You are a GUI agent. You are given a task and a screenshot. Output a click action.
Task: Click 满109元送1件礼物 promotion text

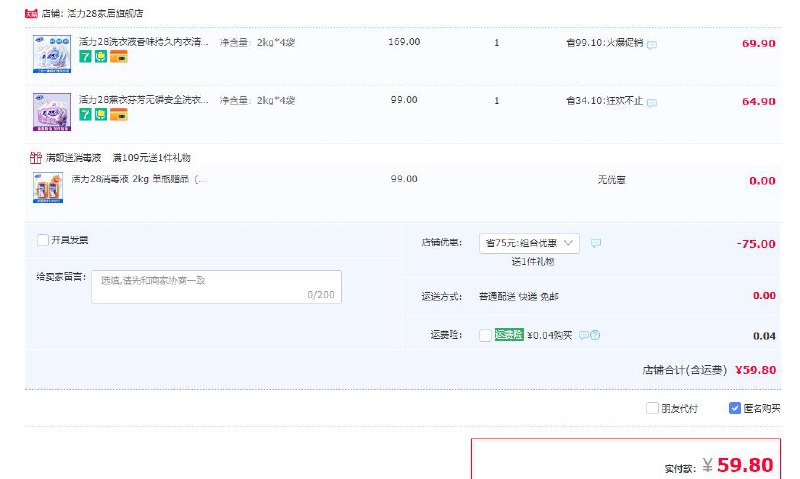click(152, 158)
